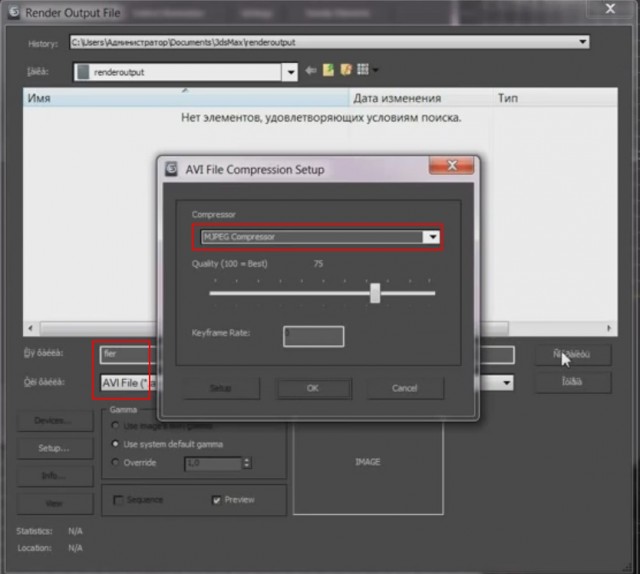Close the AVI File Compression Setup dialog

455,168
